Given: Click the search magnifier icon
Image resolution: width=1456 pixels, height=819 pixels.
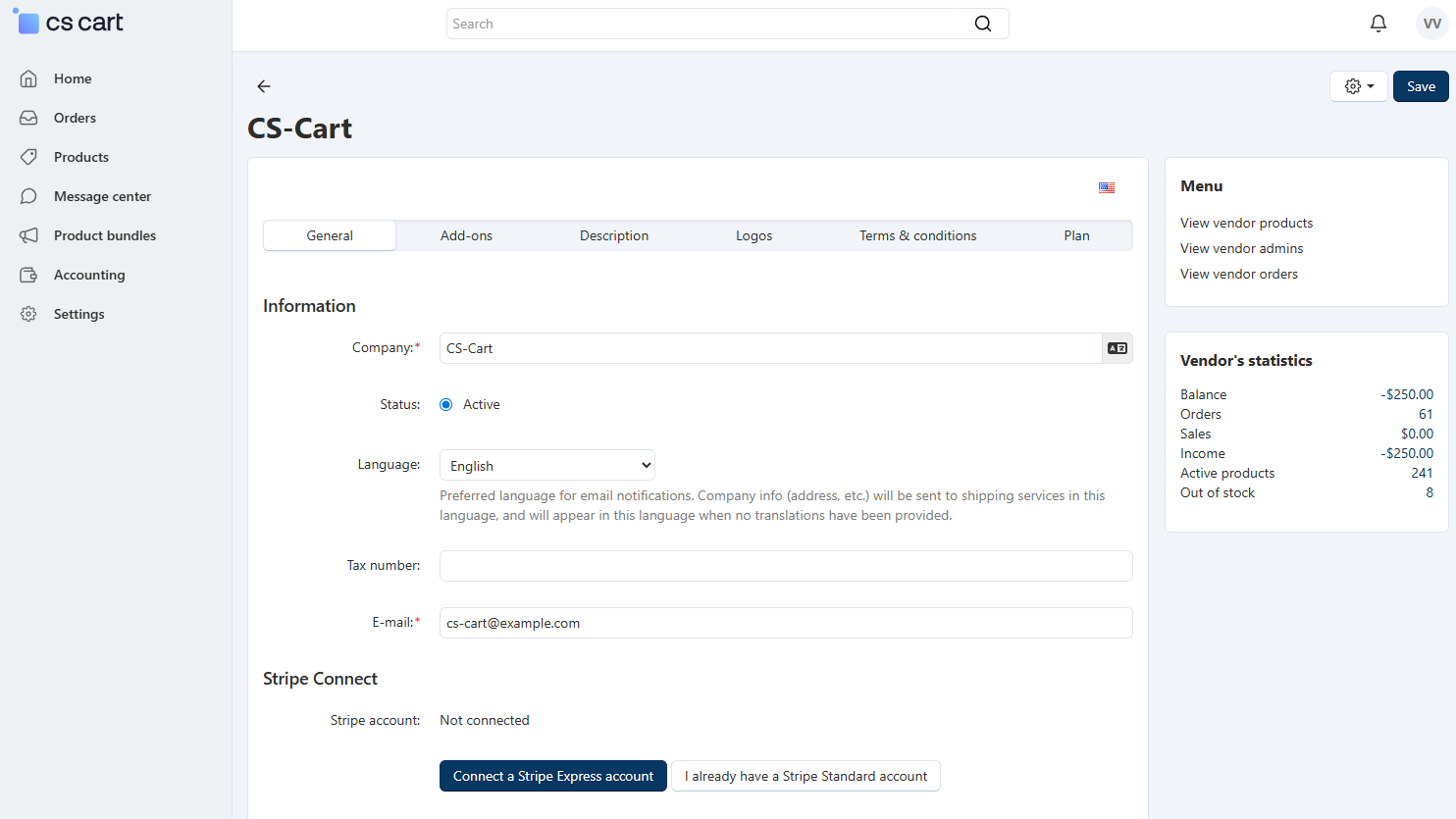Looking at the screenshot, I should (x=983, y=24).
